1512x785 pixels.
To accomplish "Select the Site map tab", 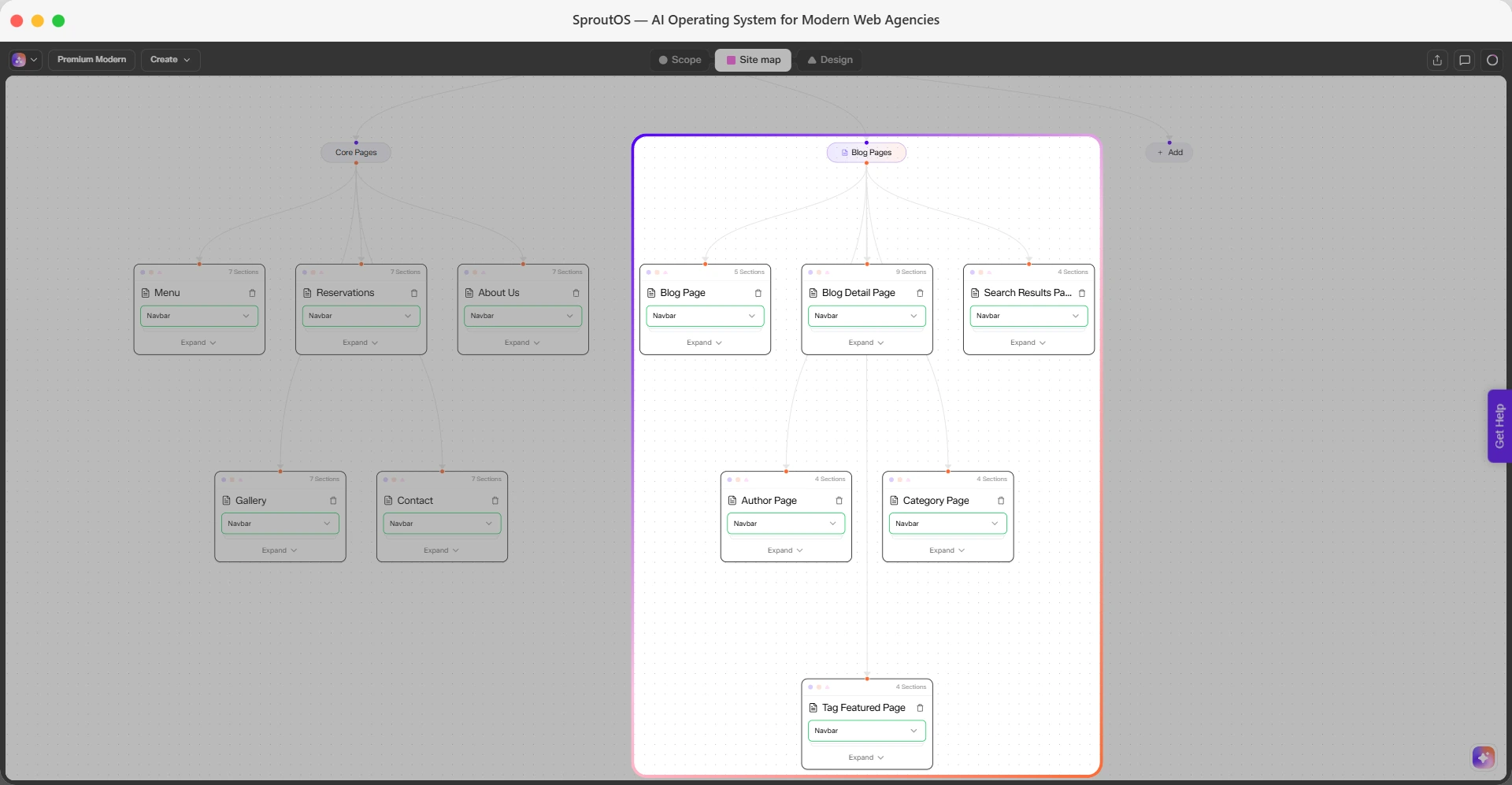I will click(753, 60).
